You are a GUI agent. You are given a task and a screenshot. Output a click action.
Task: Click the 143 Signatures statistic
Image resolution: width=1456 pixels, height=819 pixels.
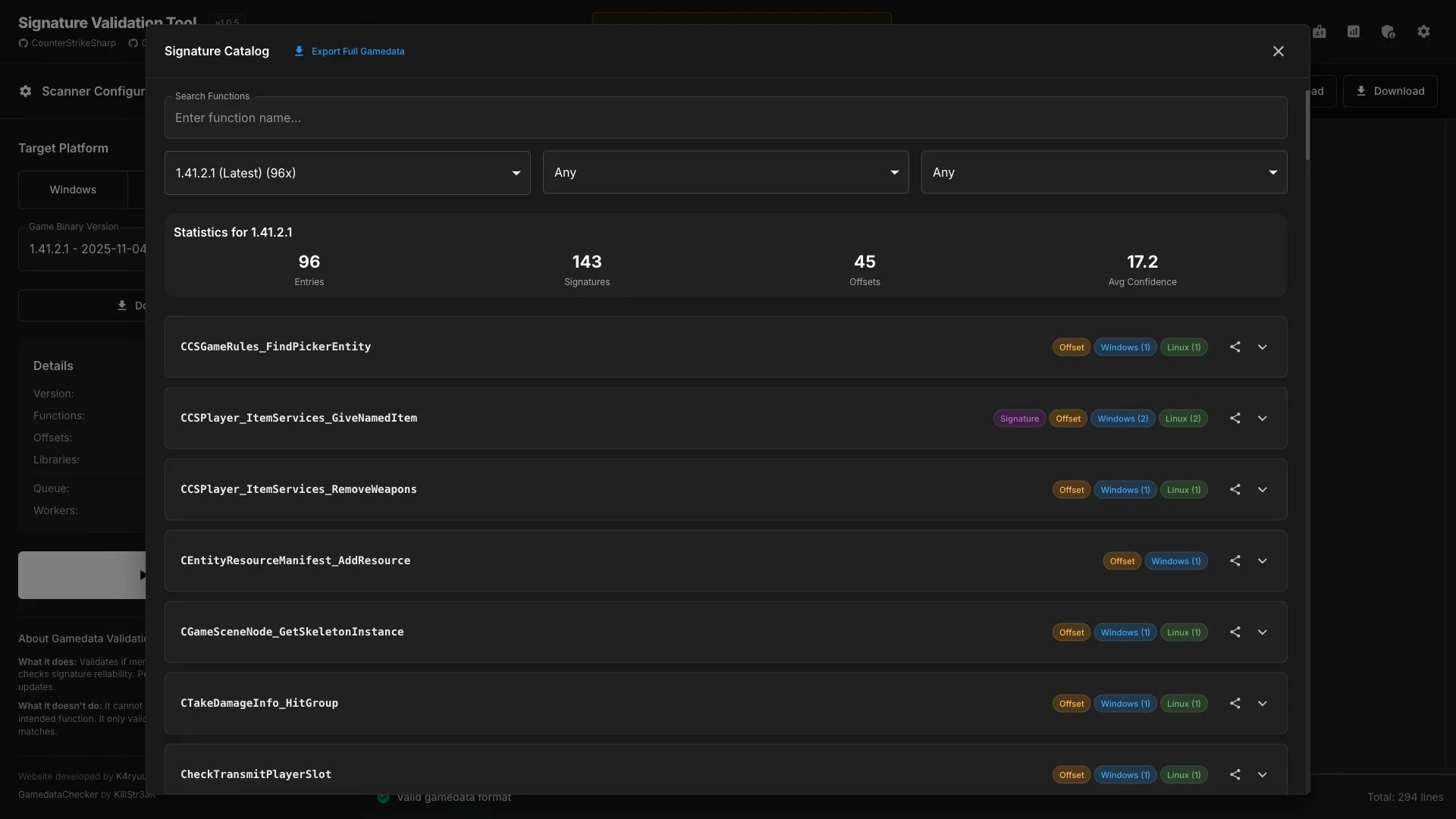587,270
